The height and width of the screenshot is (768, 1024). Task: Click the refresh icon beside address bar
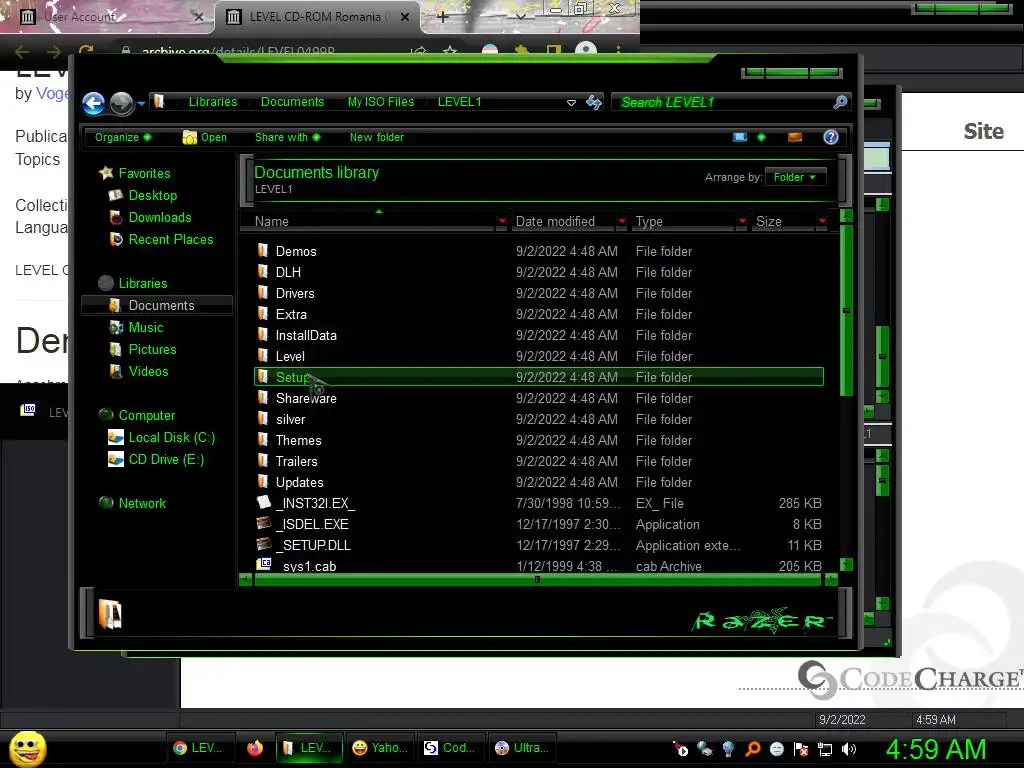point(594,102)
